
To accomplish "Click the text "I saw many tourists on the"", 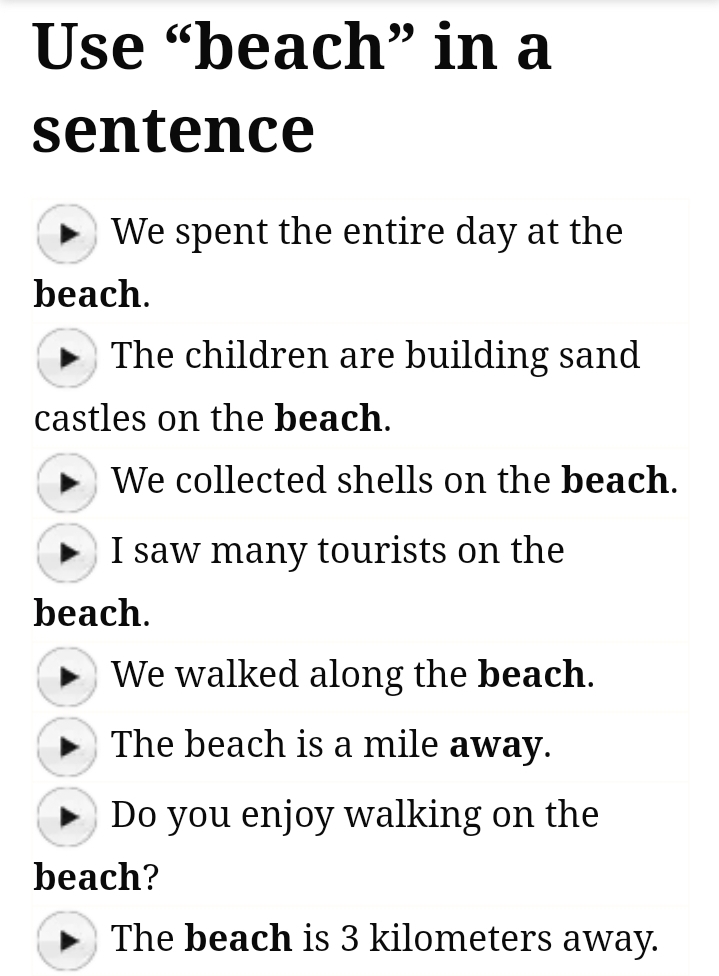I will point(337,551).
